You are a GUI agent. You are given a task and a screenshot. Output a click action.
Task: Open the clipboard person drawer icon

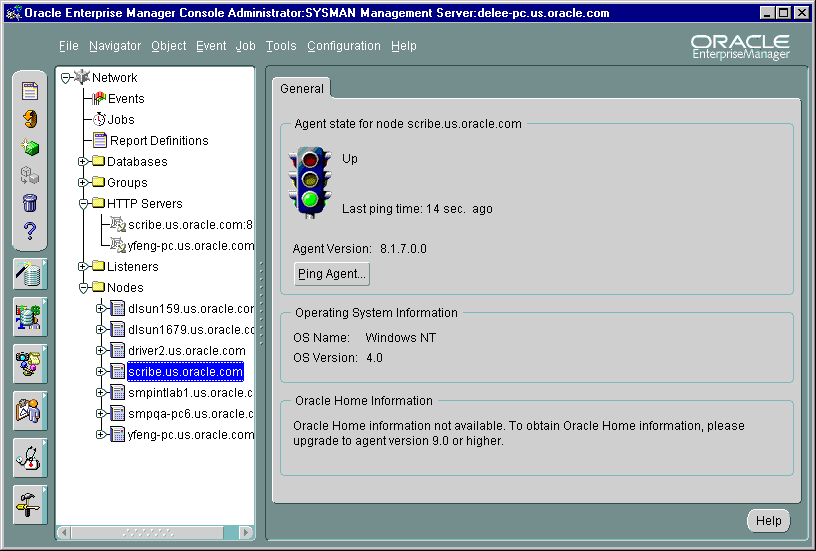pos(30,411)
